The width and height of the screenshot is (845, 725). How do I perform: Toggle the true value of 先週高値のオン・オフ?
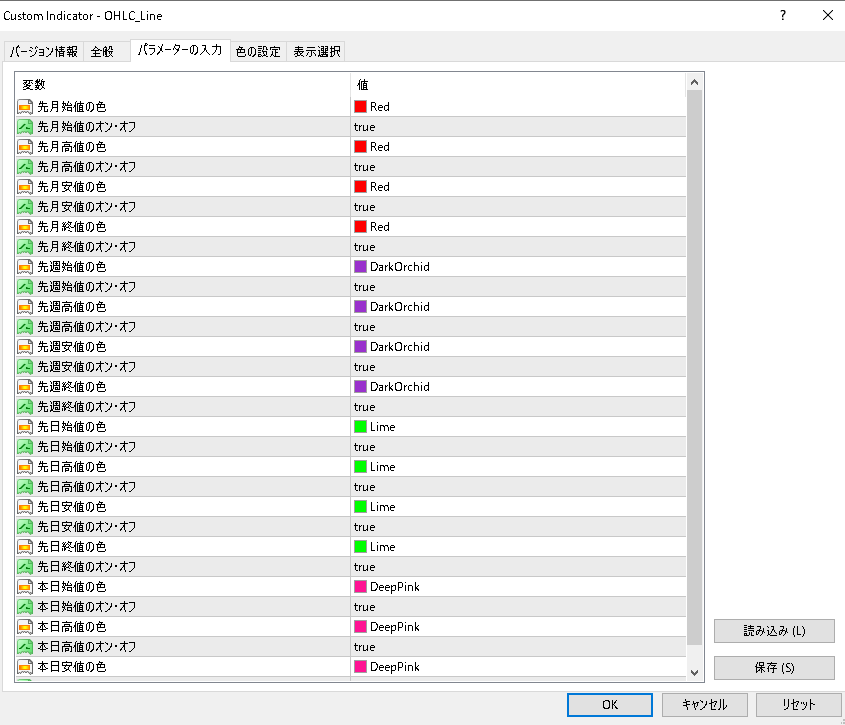364,327
